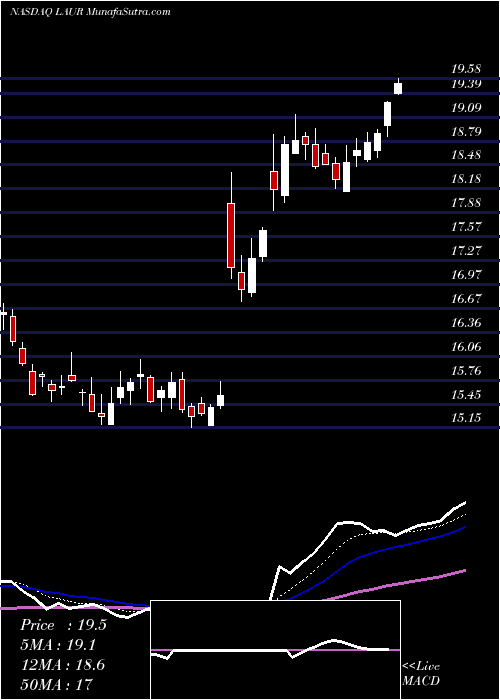Click the 16.06 price axis label
The image size is (500, 700).
pyautogui.click(x=465, y=346)
